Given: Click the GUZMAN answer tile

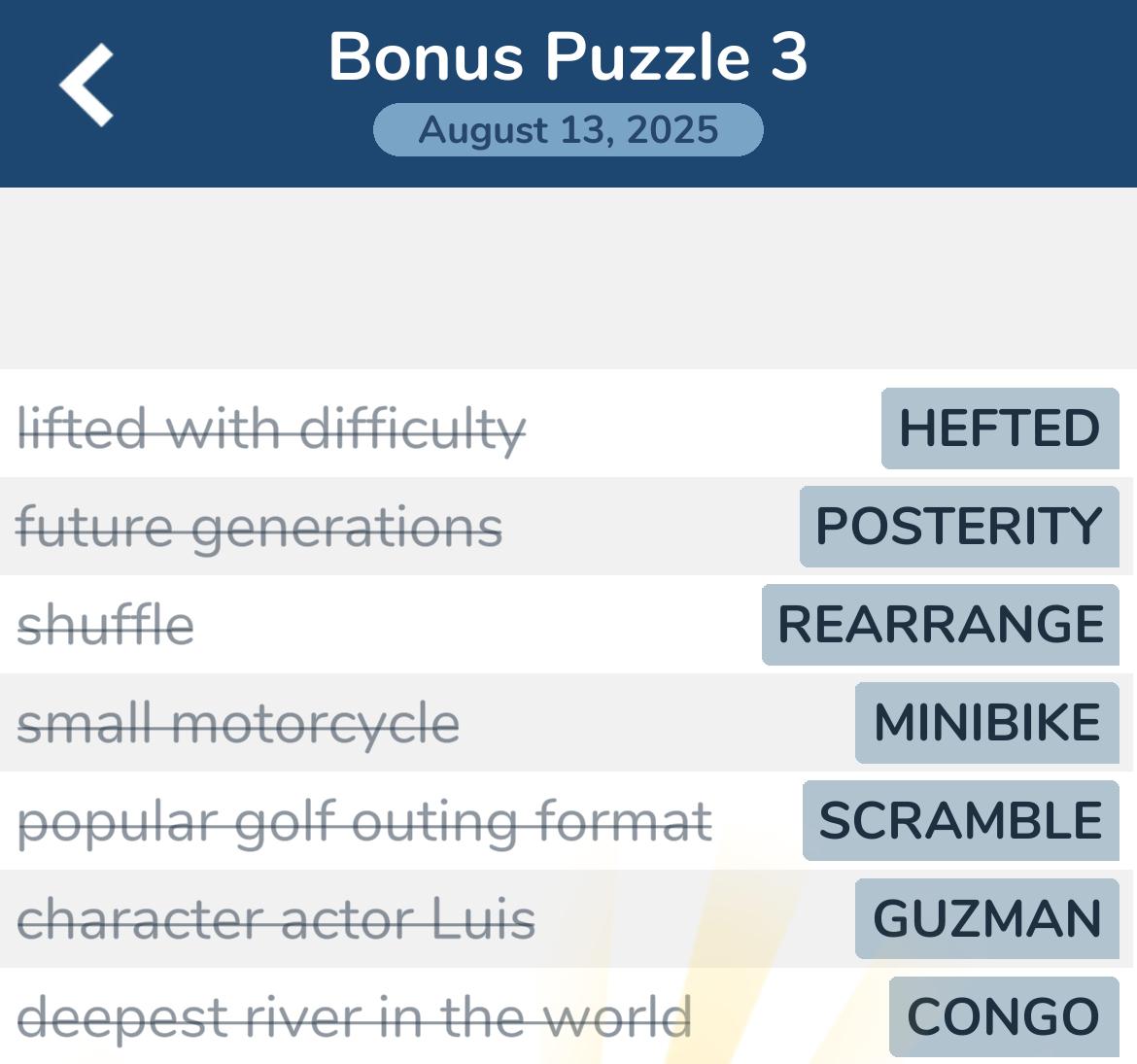Looking at the screenshot, I should pos(986,919).
